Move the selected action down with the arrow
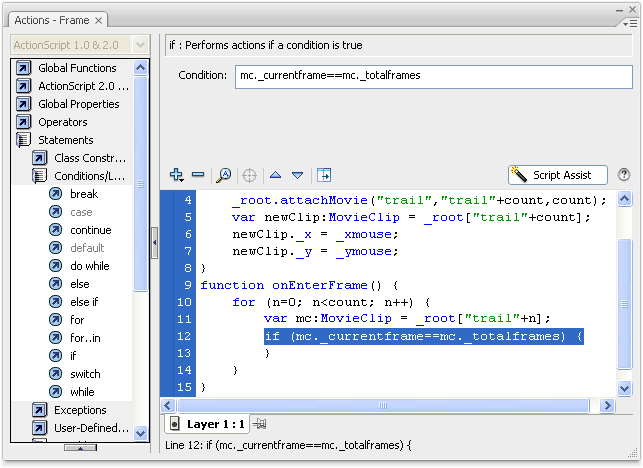Viewport: 643px width, 468px height. (x=297, y=175)
